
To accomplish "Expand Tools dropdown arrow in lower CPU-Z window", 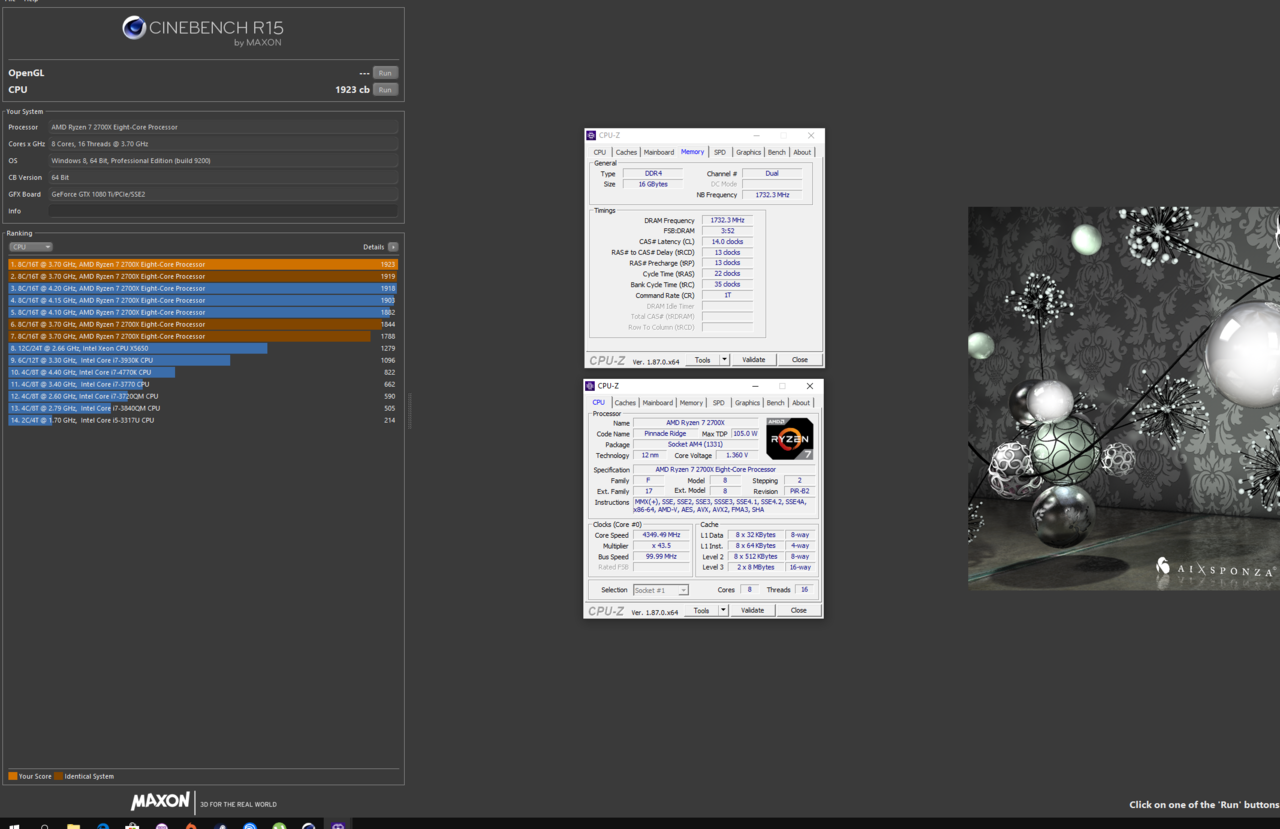I will click(x=724, y=610).
